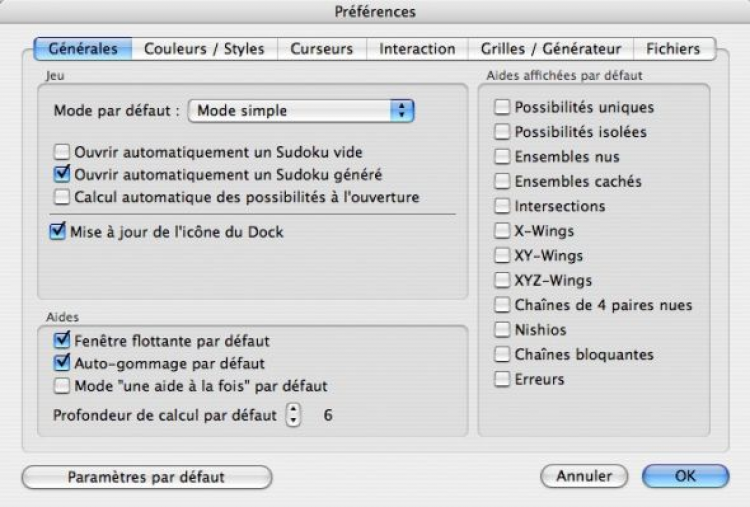Tick the Nishios checkbox
Screen dimensions: 750x507
(502, 330)
